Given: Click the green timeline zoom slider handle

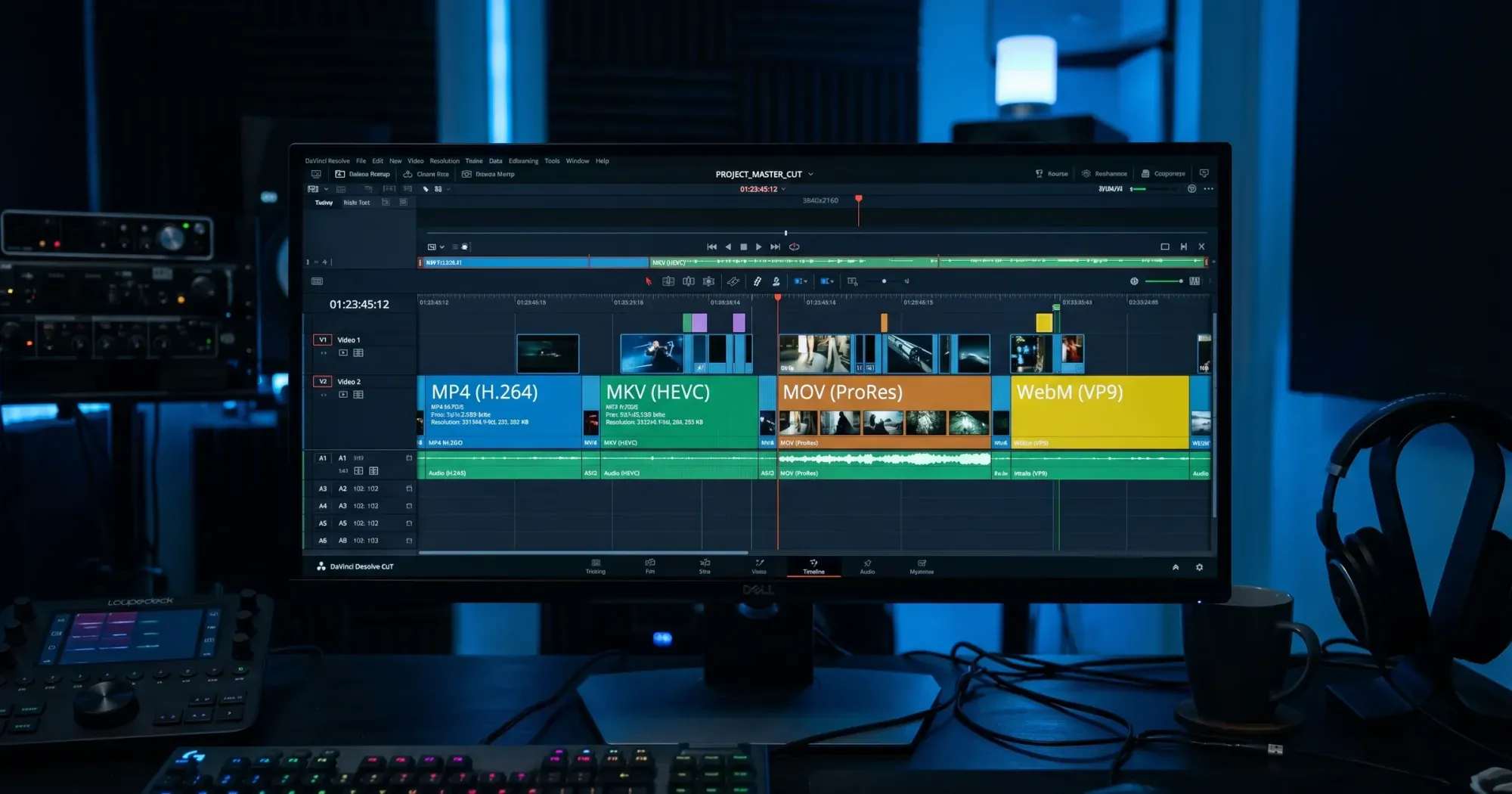Looking at the screenshot, I should pyautogui.click(x=1180, y=281).
